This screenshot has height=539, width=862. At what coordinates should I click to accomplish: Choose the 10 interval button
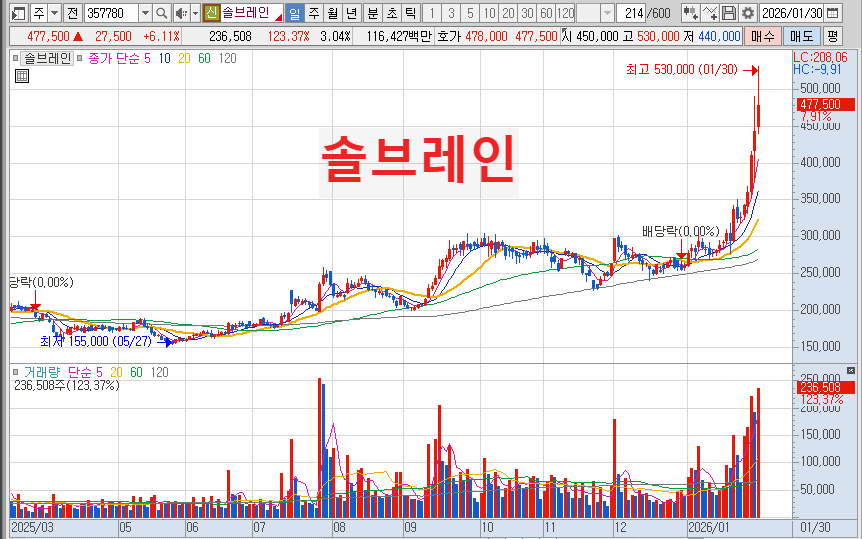[489, 13]
